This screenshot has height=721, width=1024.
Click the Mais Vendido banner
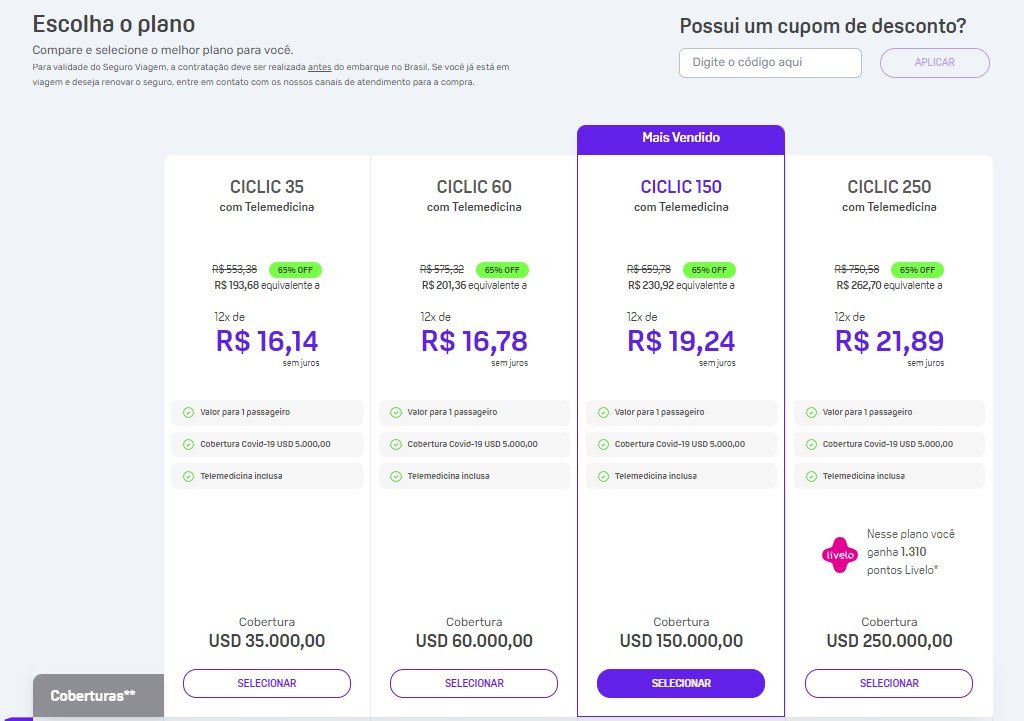(680, 138)
